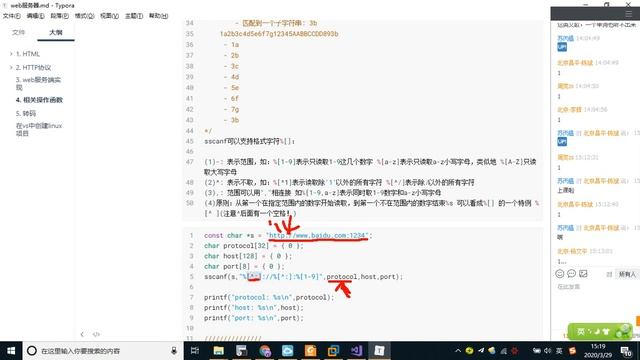Expand the 1. HTML outline item
Viewport: 640px width, 360px height.
(x=11, y=53)
